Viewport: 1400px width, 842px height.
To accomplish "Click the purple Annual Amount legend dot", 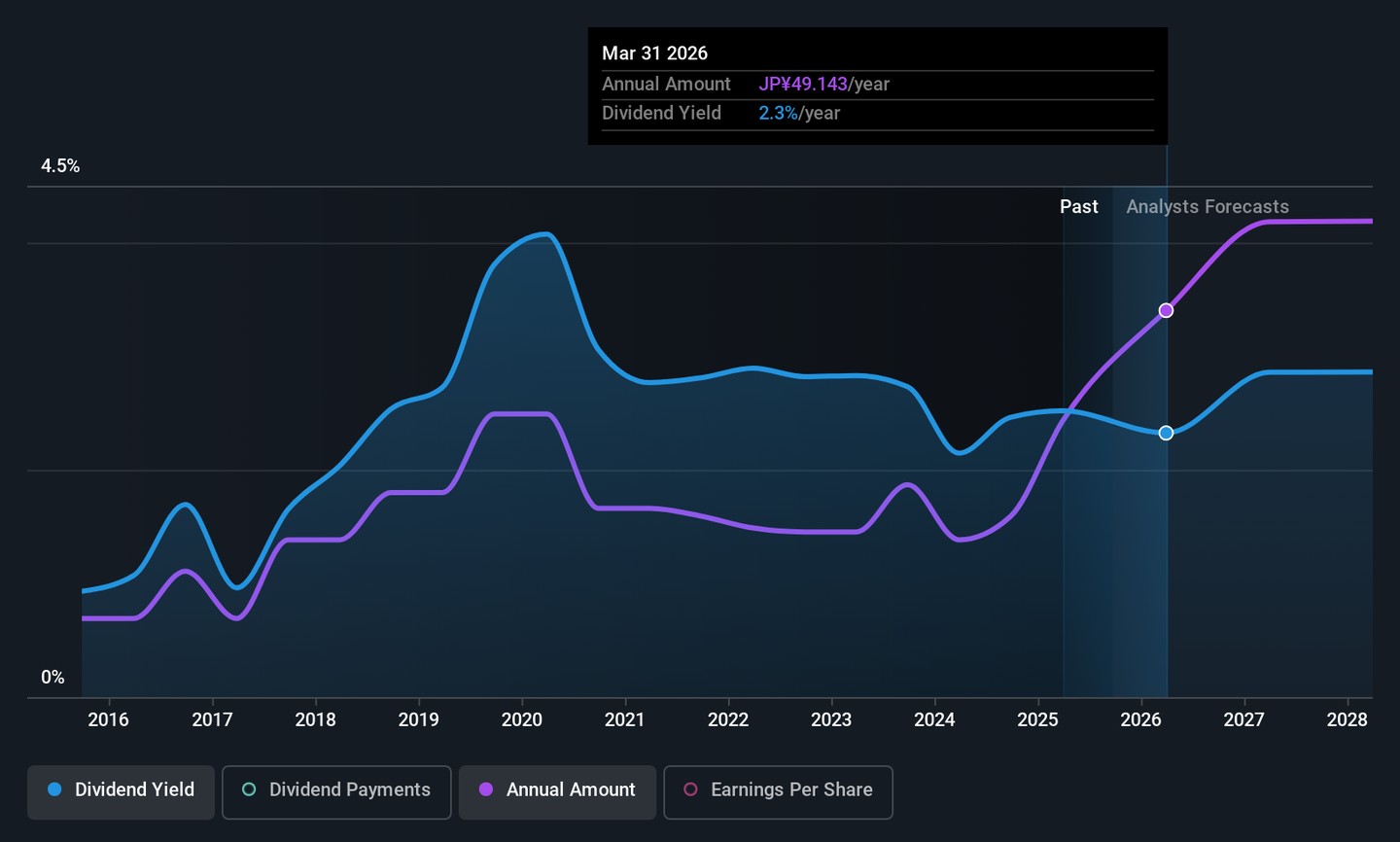I will point(486,790).
